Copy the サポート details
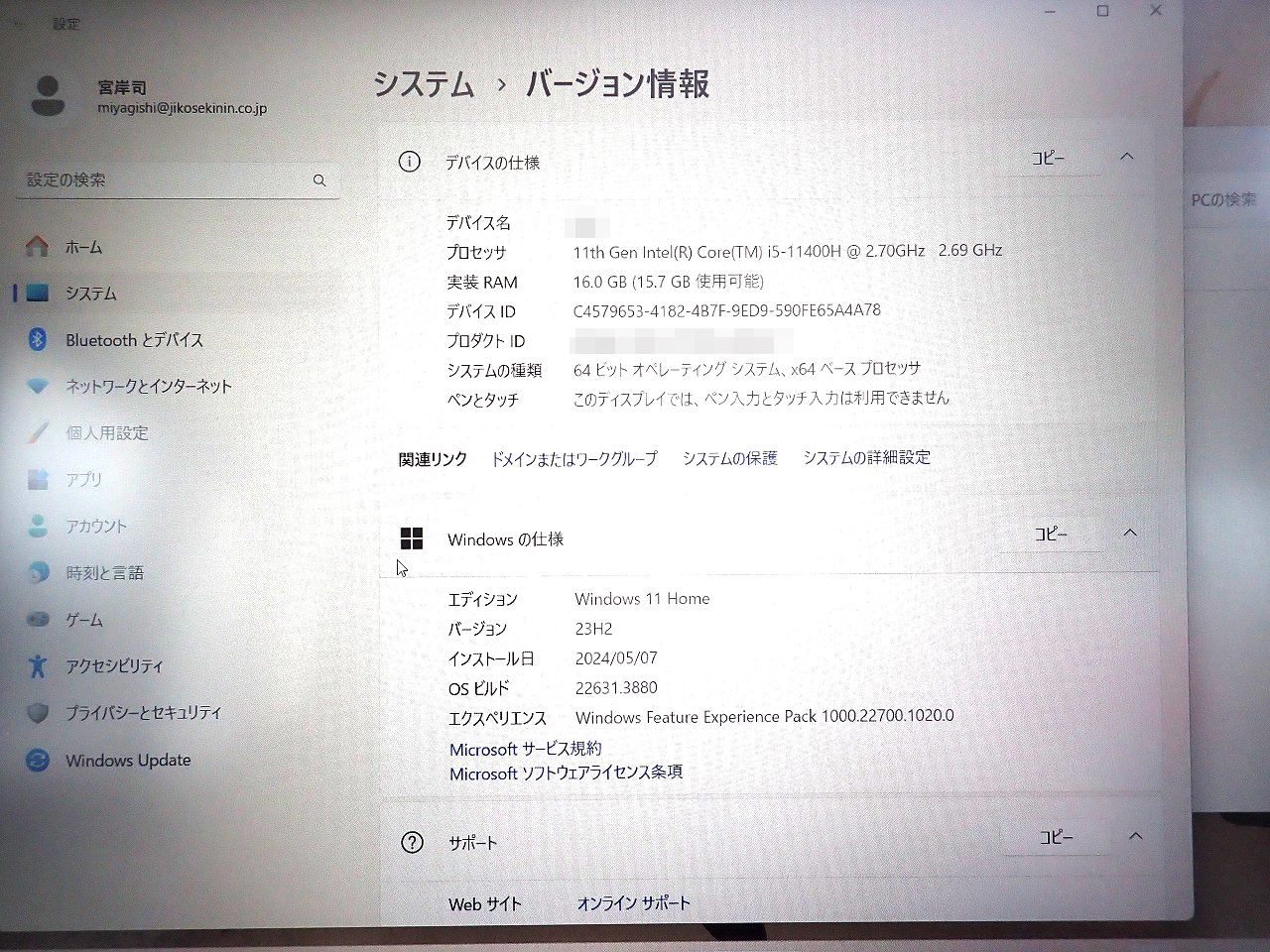 tap(1056, 837)
